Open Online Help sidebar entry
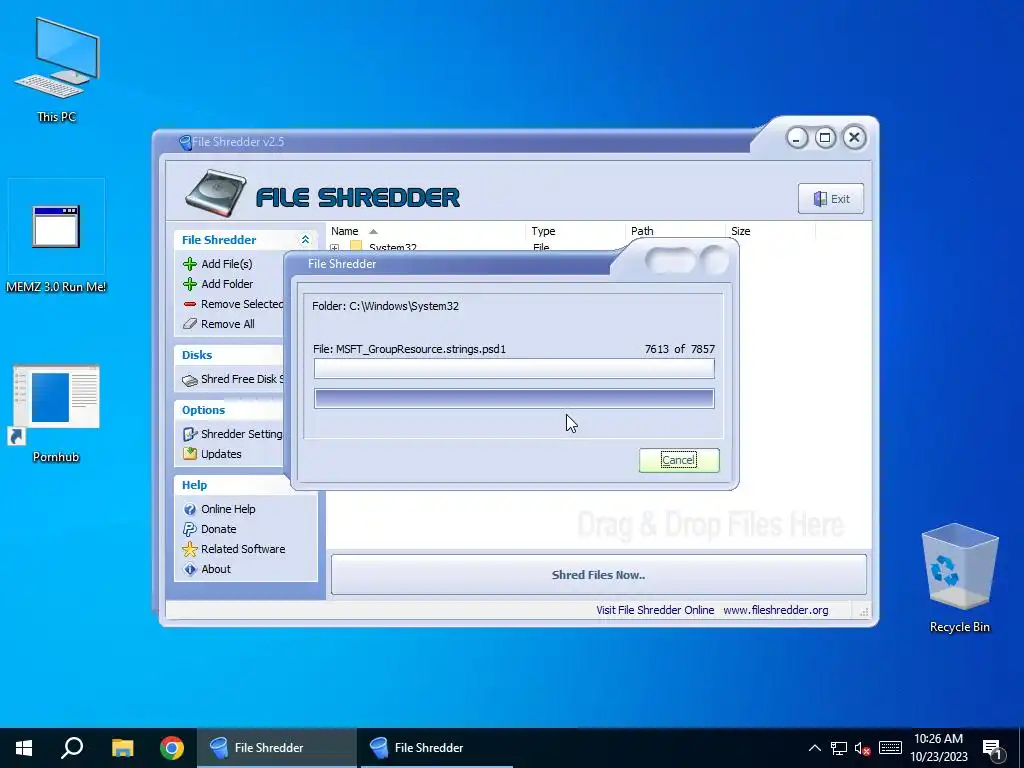This screenshot has width=1024, height=768. click(228, 509)
